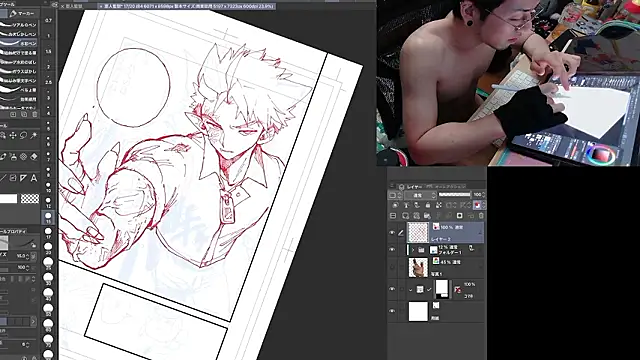This screenshot has height=360, width=640.
Task: Toggle visibility of フォルダー 1 layer folder
Action: pos(392,249)
